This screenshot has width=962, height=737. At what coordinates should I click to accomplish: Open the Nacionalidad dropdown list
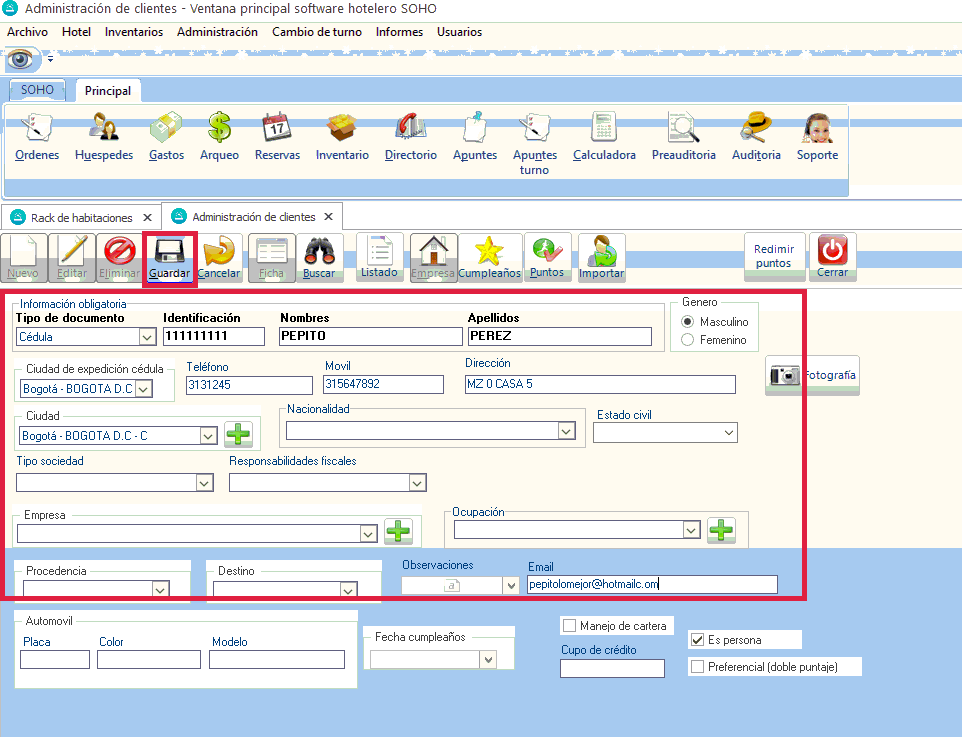point(567,431)
